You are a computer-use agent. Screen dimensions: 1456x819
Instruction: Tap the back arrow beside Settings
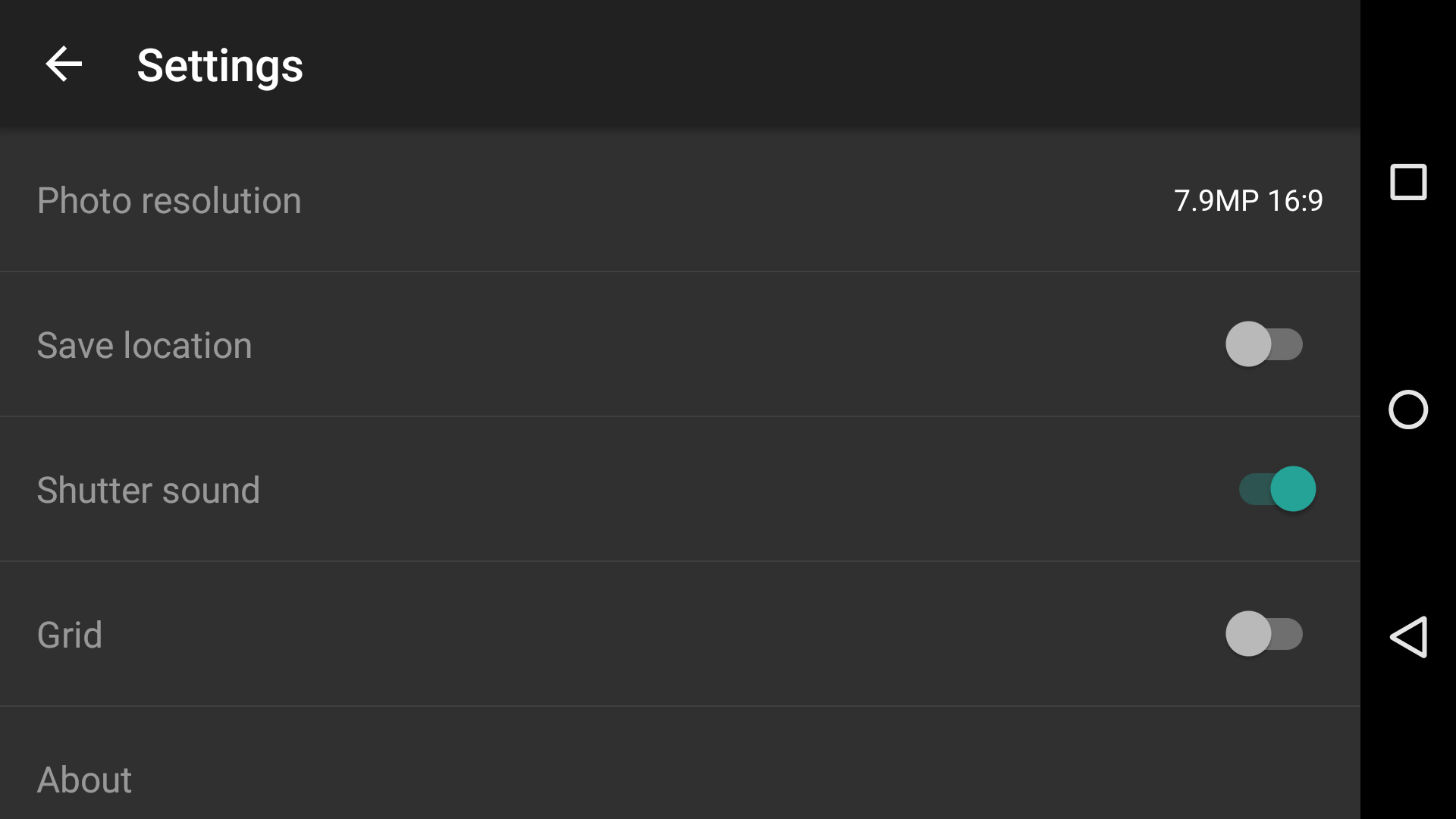(x=64, y=64)
